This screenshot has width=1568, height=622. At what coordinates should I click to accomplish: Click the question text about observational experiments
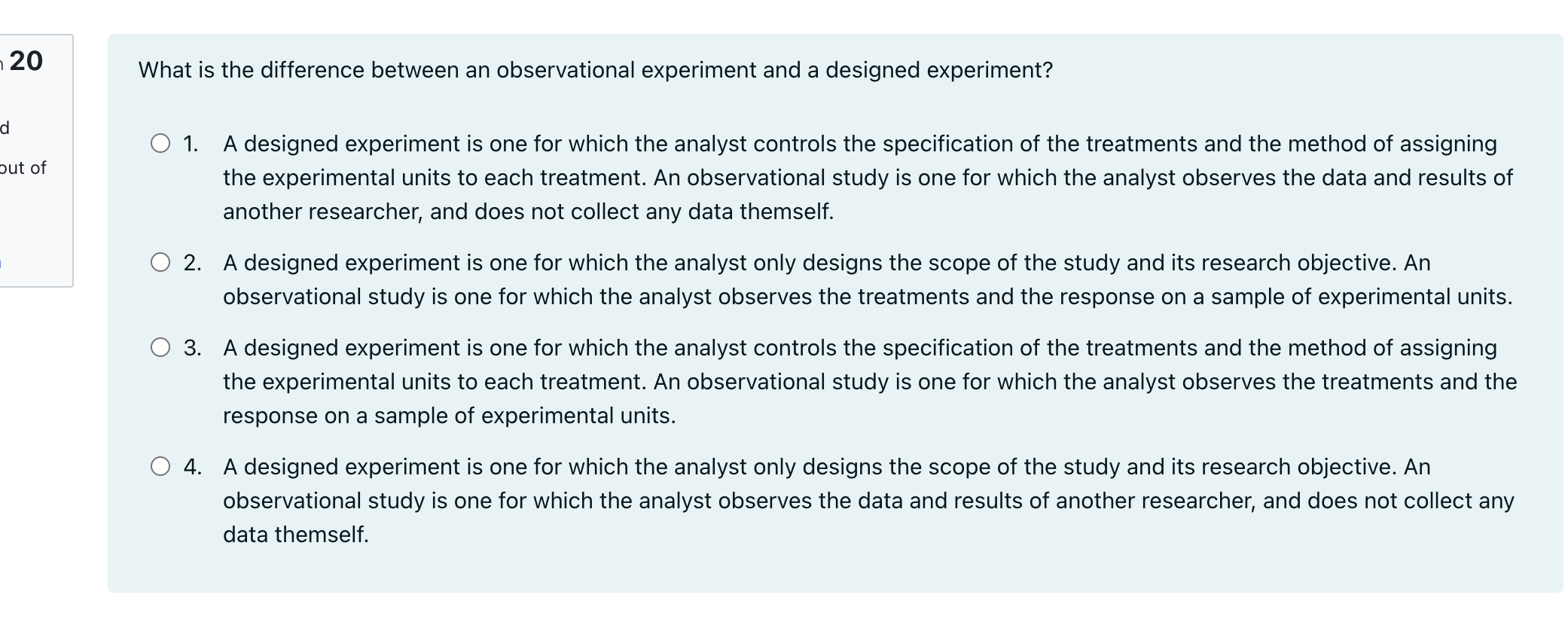coord(594,70)
